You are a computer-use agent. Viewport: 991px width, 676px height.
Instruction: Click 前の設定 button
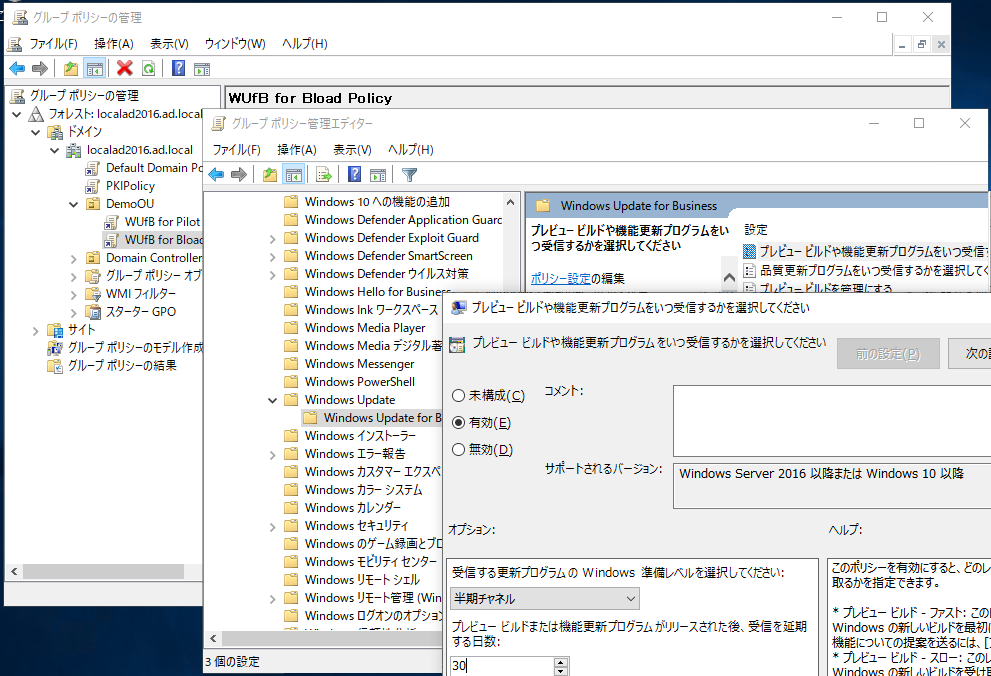pyautogui.click(x=888, y=354)
